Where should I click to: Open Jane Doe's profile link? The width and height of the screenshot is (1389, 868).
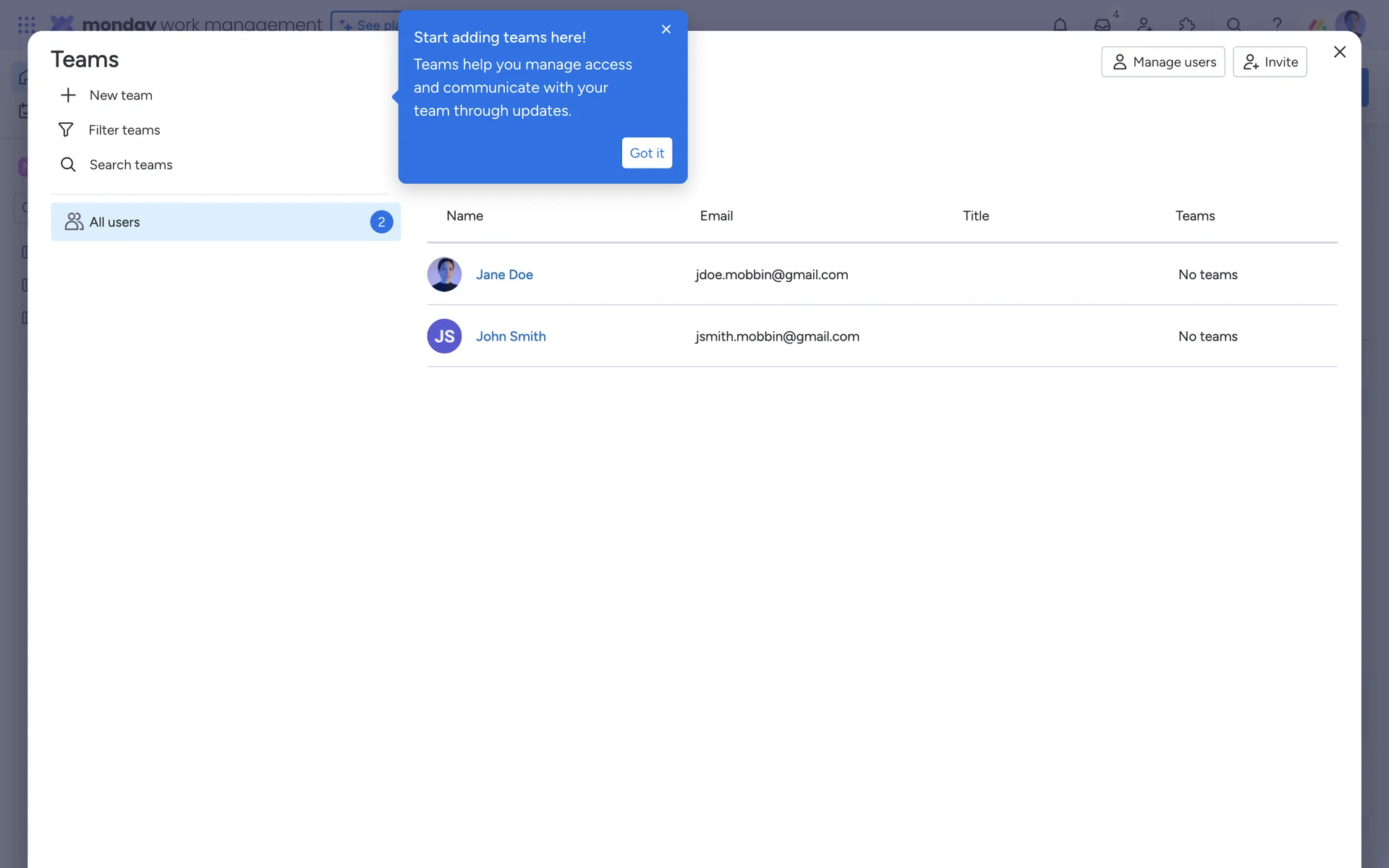click(x=504, y=275)
